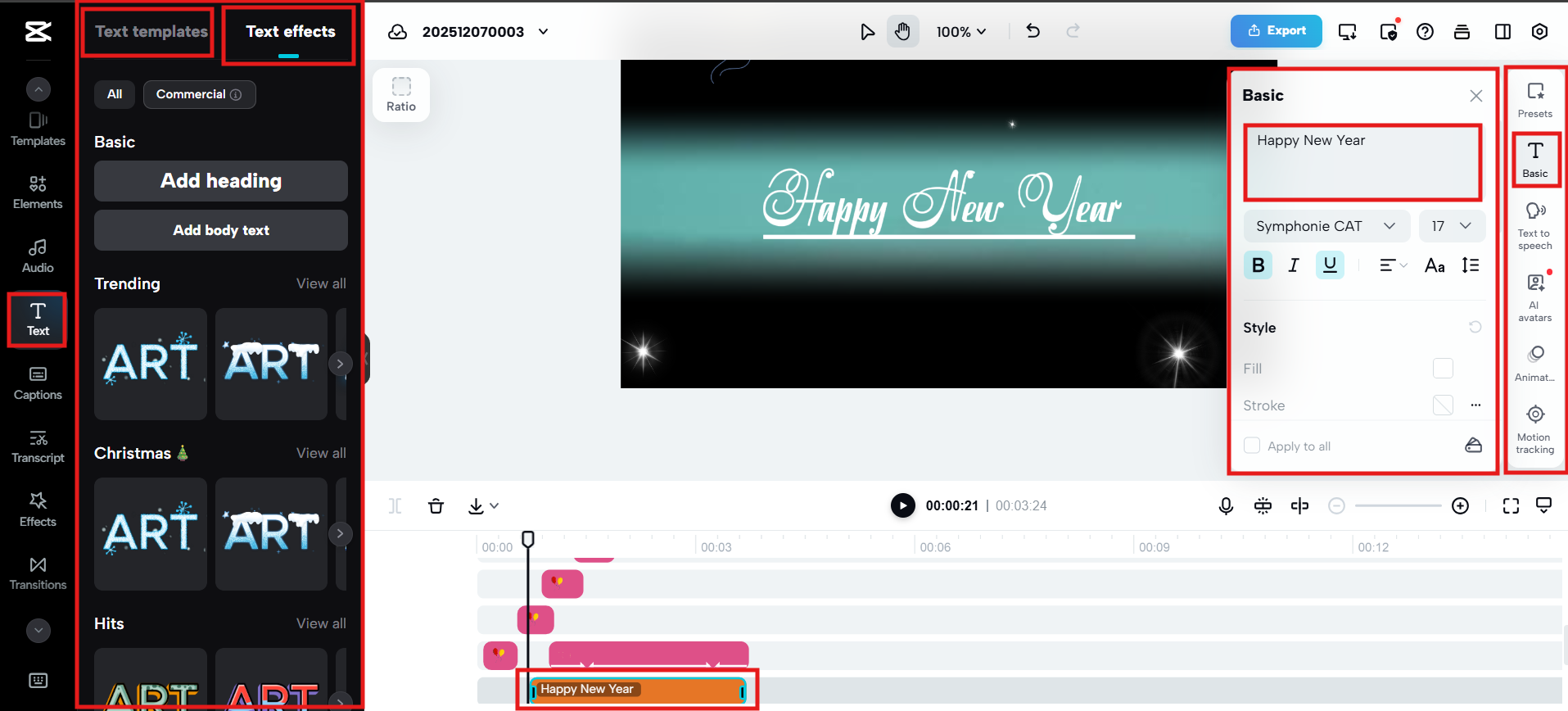Open the Stroke color swatch
Image resolution: width=1568 pixels, height=711 pixels.
click(1443, 405)
